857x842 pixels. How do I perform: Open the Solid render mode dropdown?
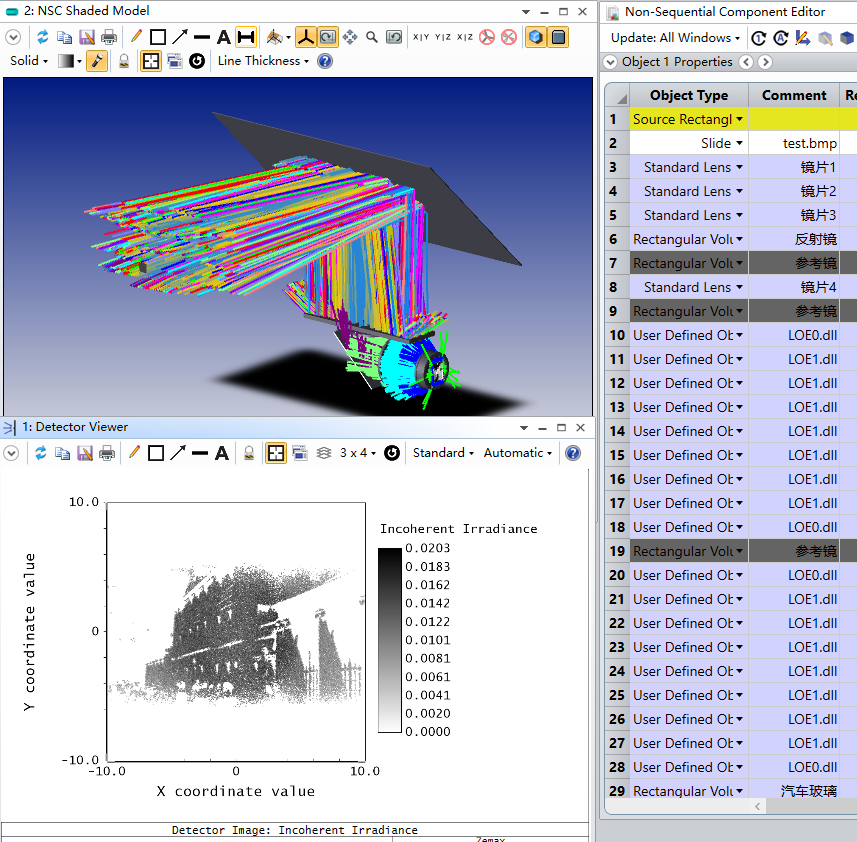[29, 61]
